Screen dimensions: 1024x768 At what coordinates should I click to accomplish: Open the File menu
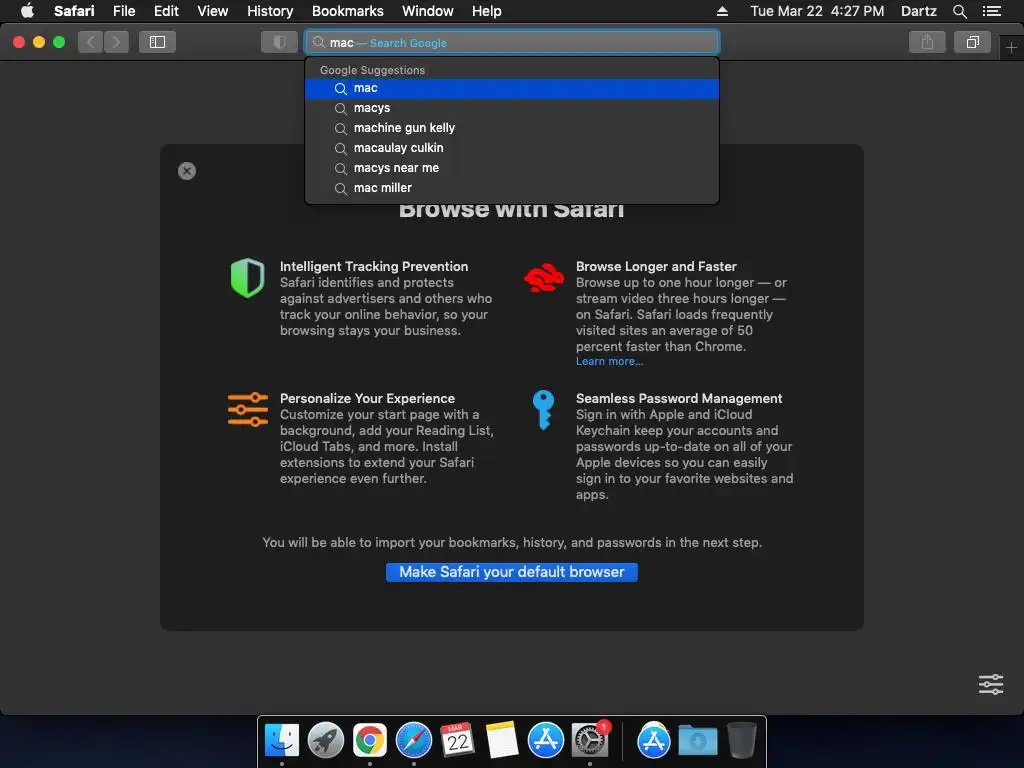point(123,11)
